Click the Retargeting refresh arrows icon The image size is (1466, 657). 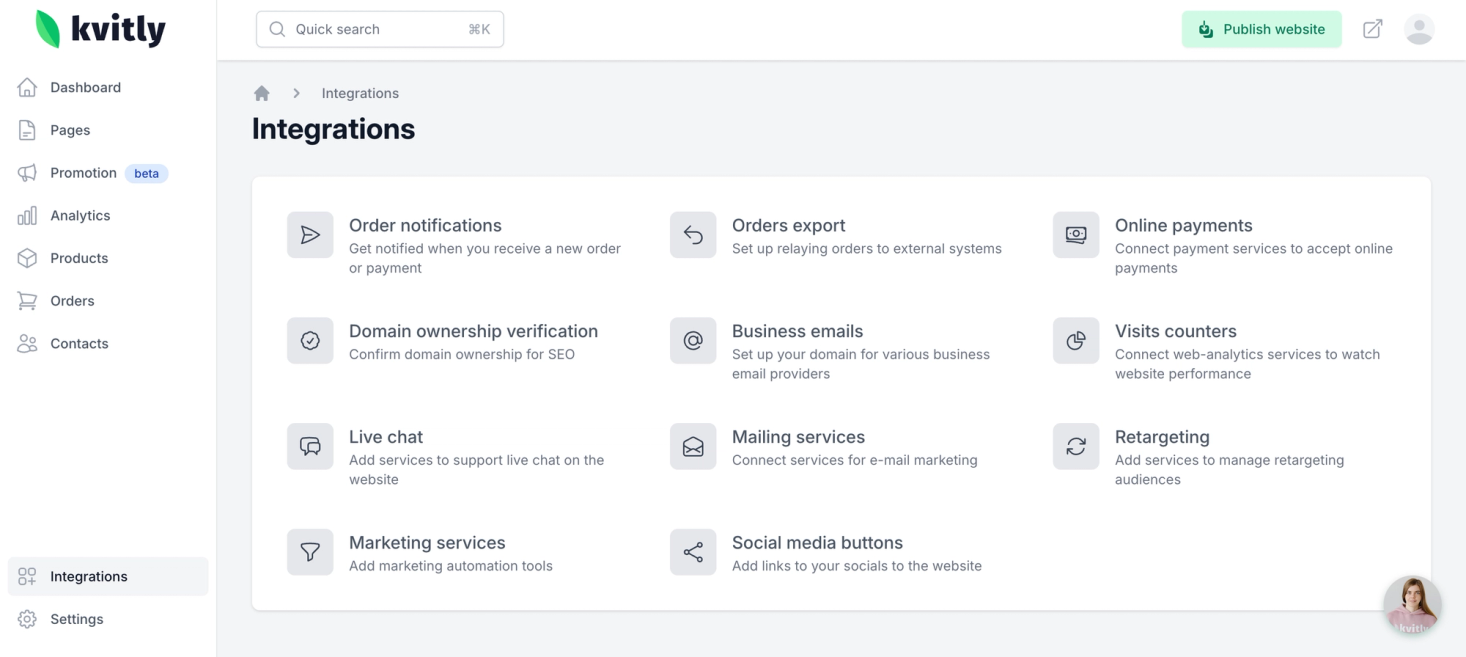[1076, 447]
